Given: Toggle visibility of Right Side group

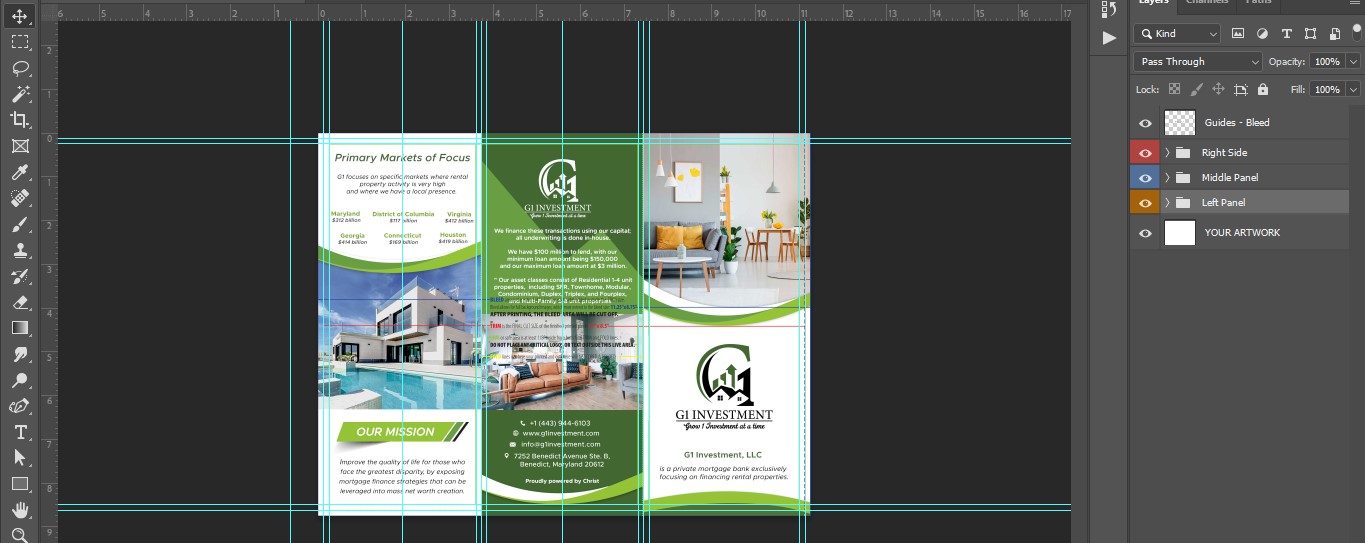Looking at the screenshot, I should [x=1146, y=153].
